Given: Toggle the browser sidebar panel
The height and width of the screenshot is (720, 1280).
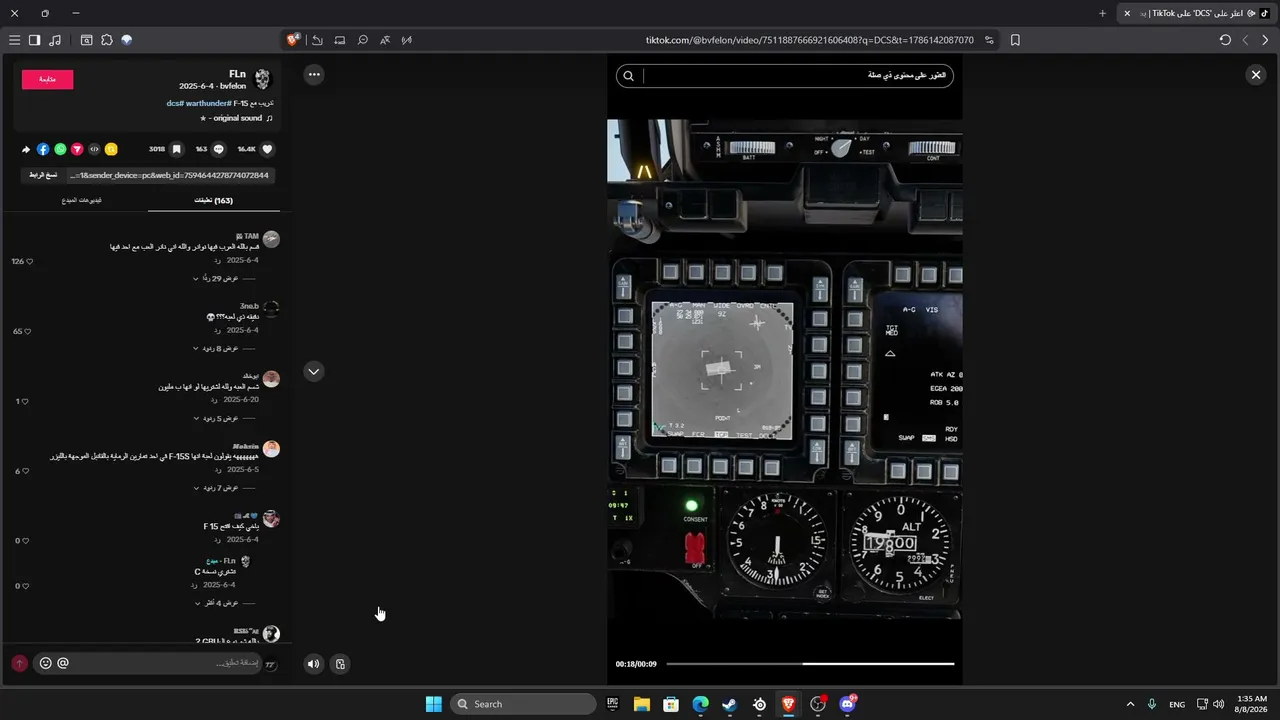Looking at the screenshot, I should click(x=34, y=40).
